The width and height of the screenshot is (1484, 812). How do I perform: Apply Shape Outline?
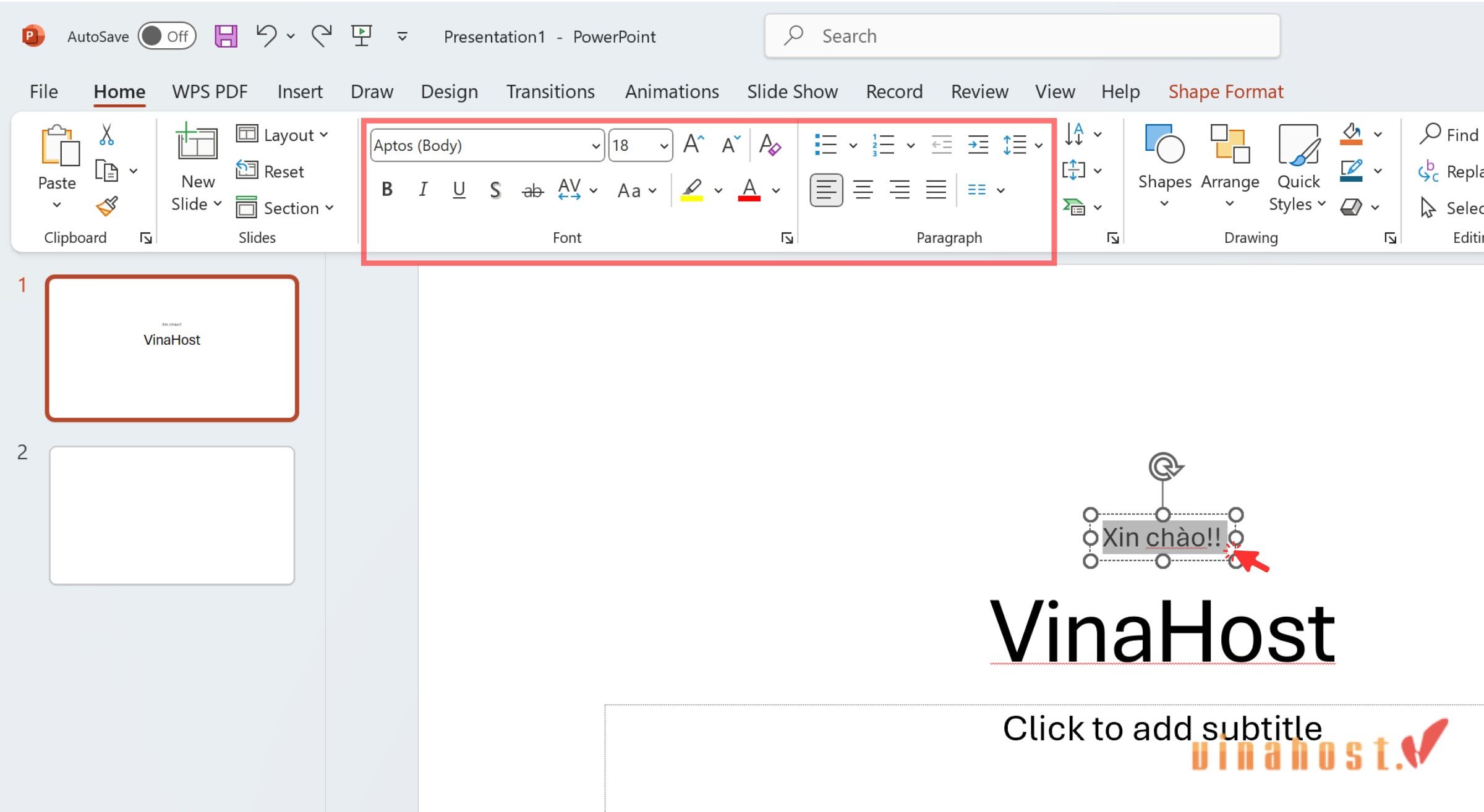[x=1351, y=171]
